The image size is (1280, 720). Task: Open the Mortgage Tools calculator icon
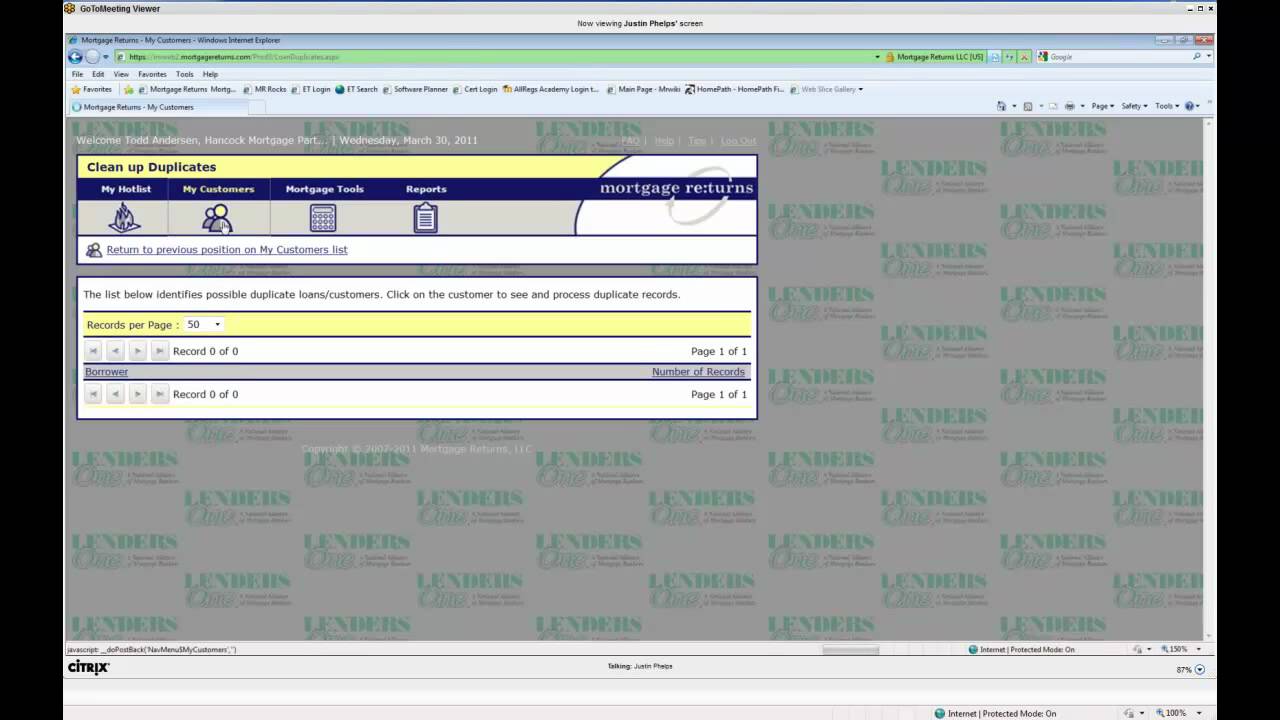point(323,218)
